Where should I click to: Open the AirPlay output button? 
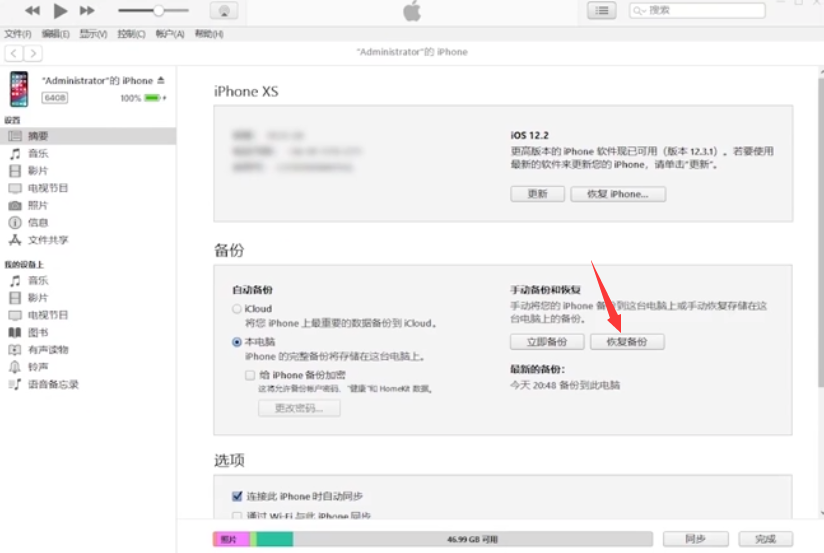point(224,11)
